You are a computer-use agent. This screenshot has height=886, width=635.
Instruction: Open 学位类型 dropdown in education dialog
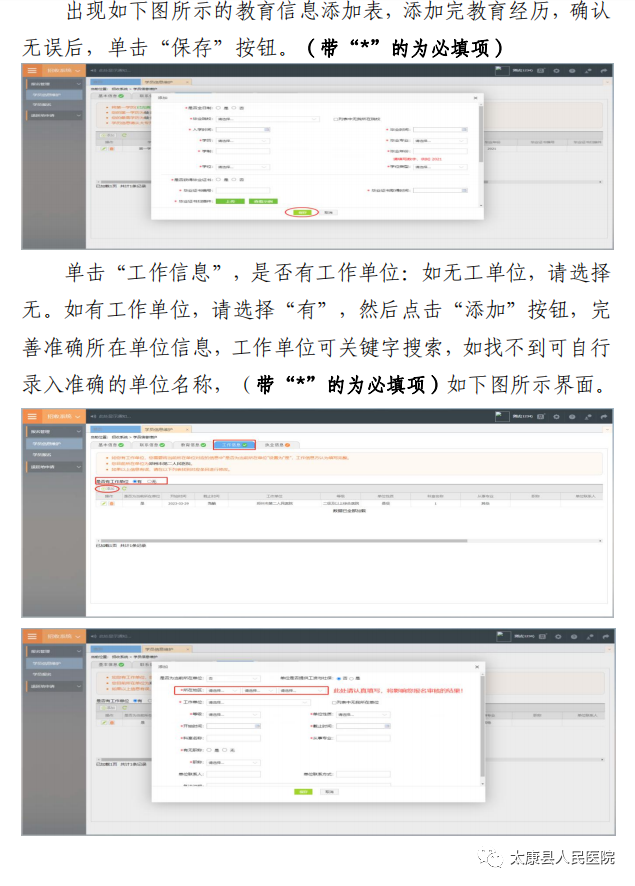point(440,167)
